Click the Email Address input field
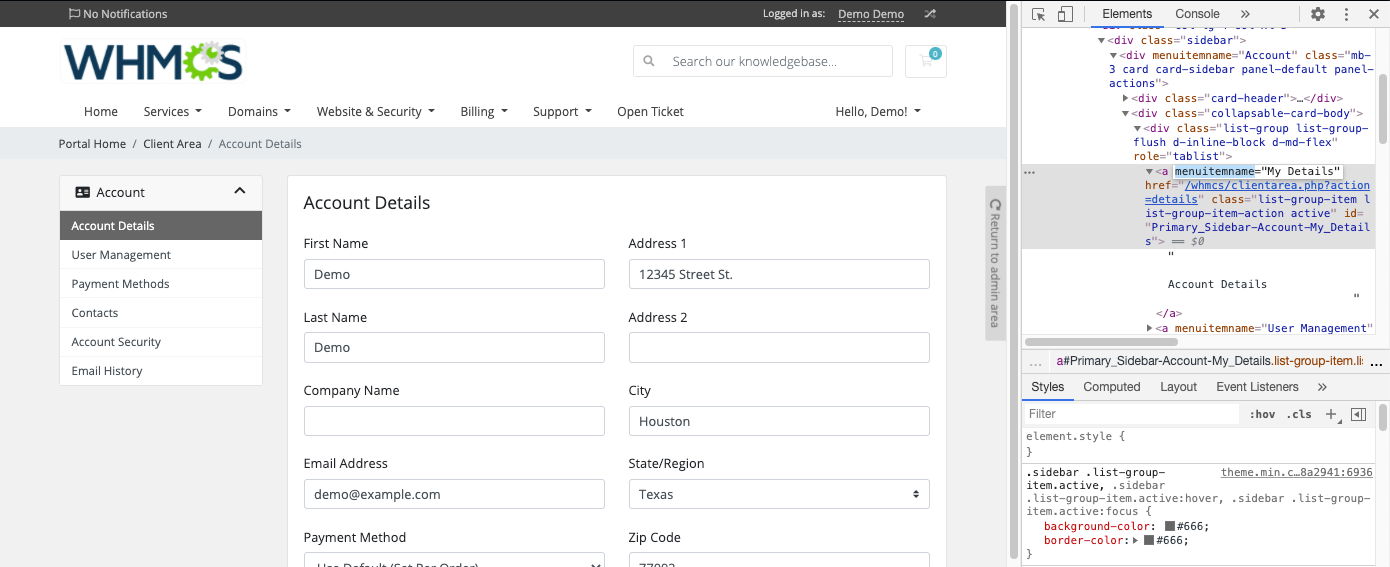Image resolution: width=1390 pixels, height=567 pixels. [454, 494]
